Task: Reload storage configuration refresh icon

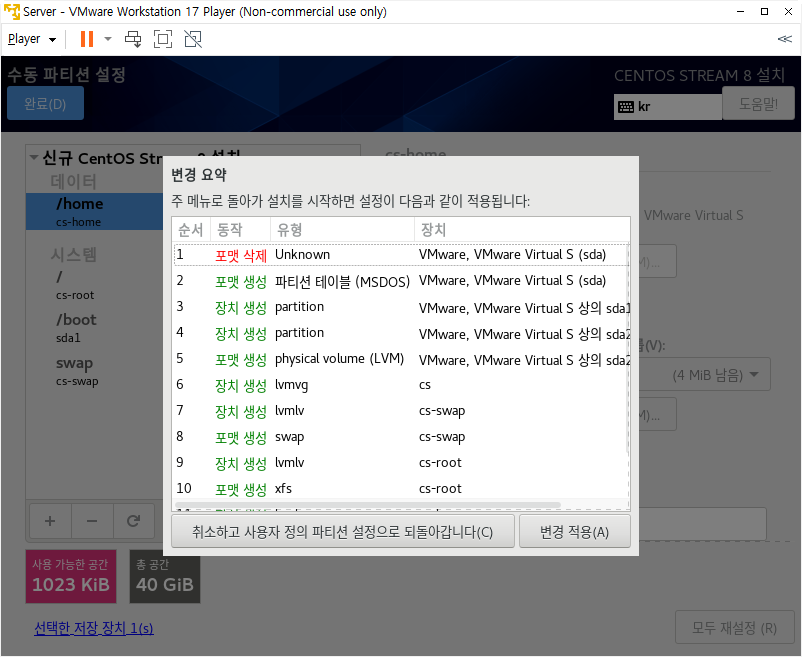Action: click(133, 521)
